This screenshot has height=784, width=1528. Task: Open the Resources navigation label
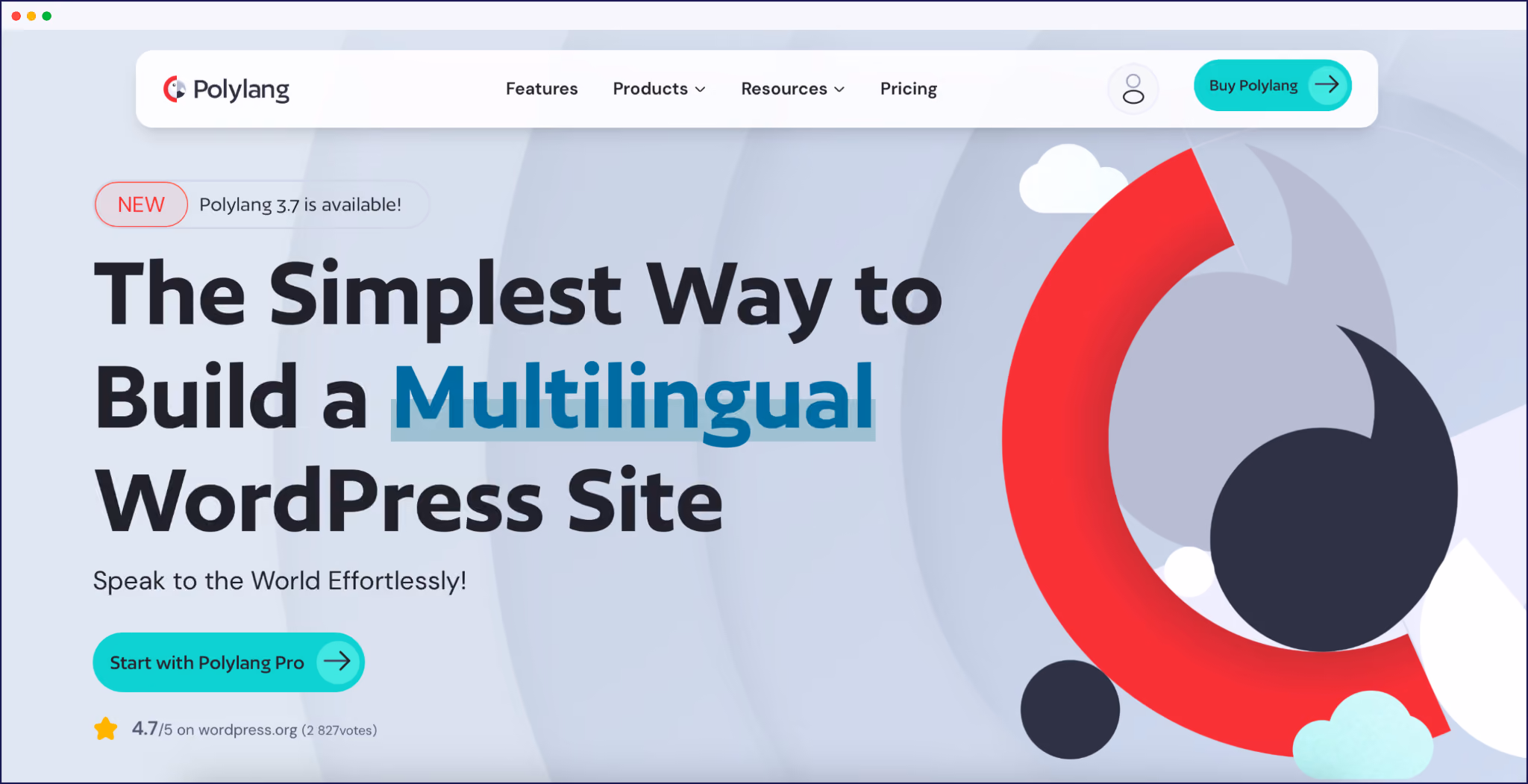[784, 89]
